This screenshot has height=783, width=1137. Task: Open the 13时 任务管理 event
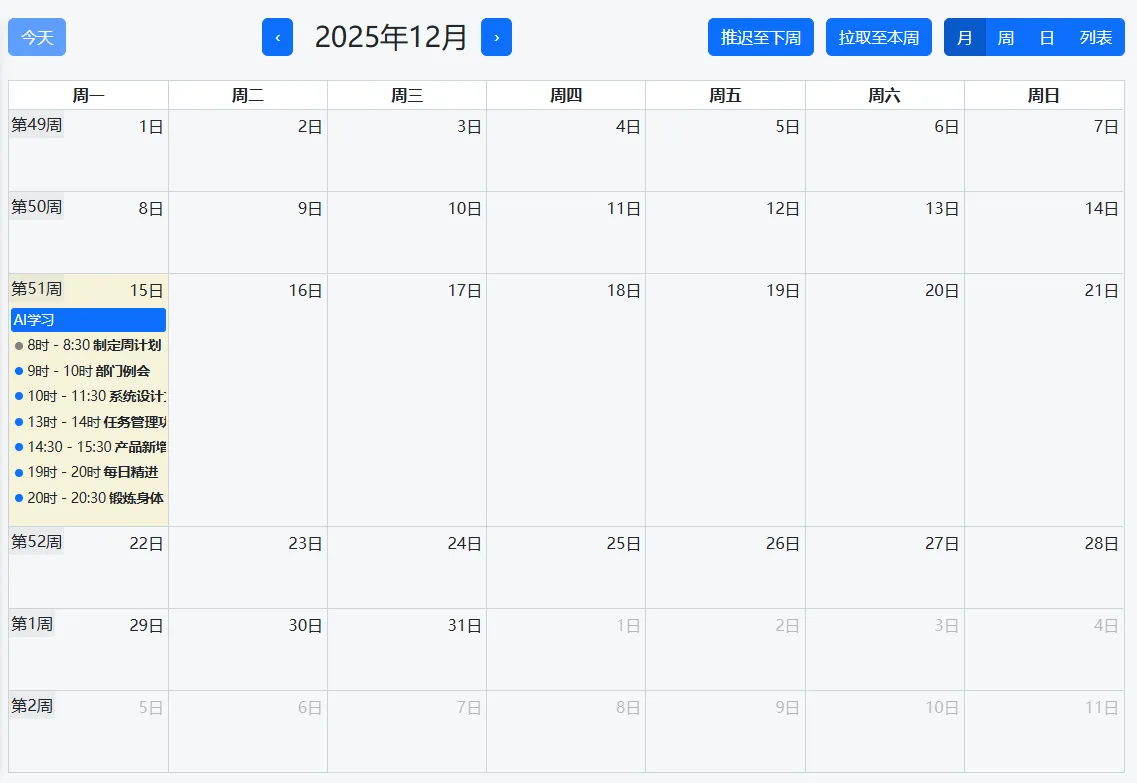pos(88,422)
